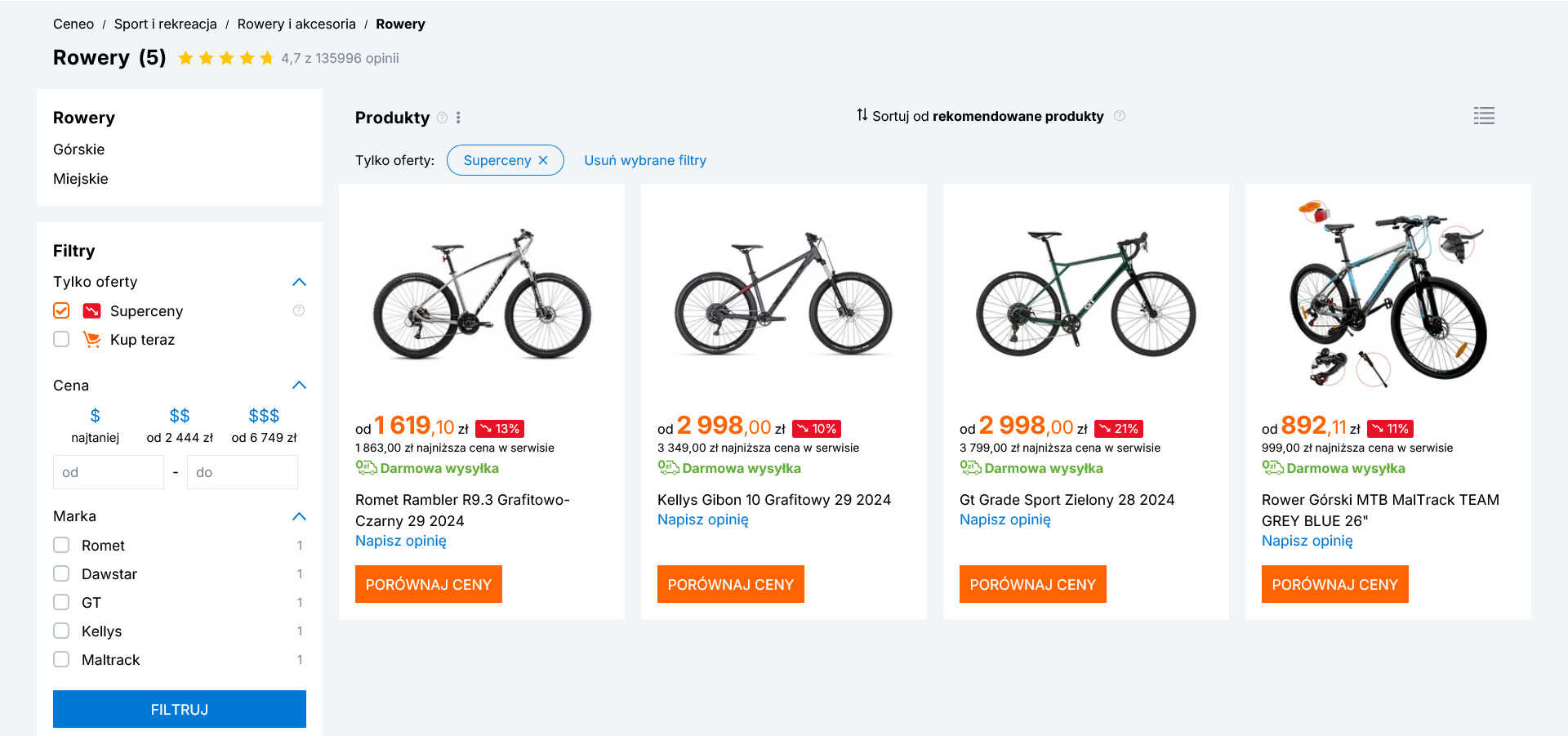Collapse the Tylko oferty filter section
The width and height of the screenshot is (1568, 736).
tap(299, 282)
